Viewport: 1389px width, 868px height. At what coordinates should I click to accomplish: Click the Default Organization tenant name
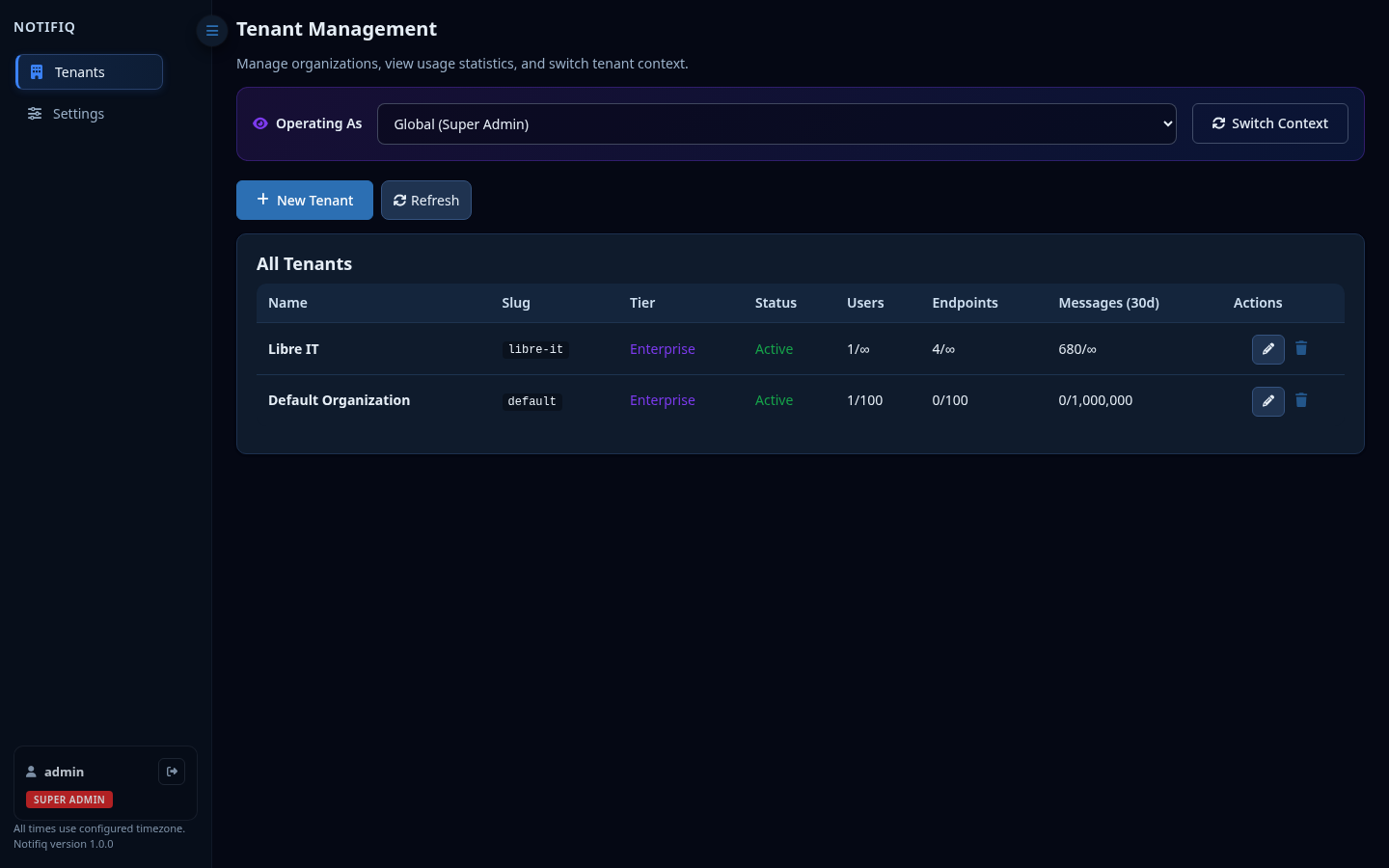[x=339, y=400]
